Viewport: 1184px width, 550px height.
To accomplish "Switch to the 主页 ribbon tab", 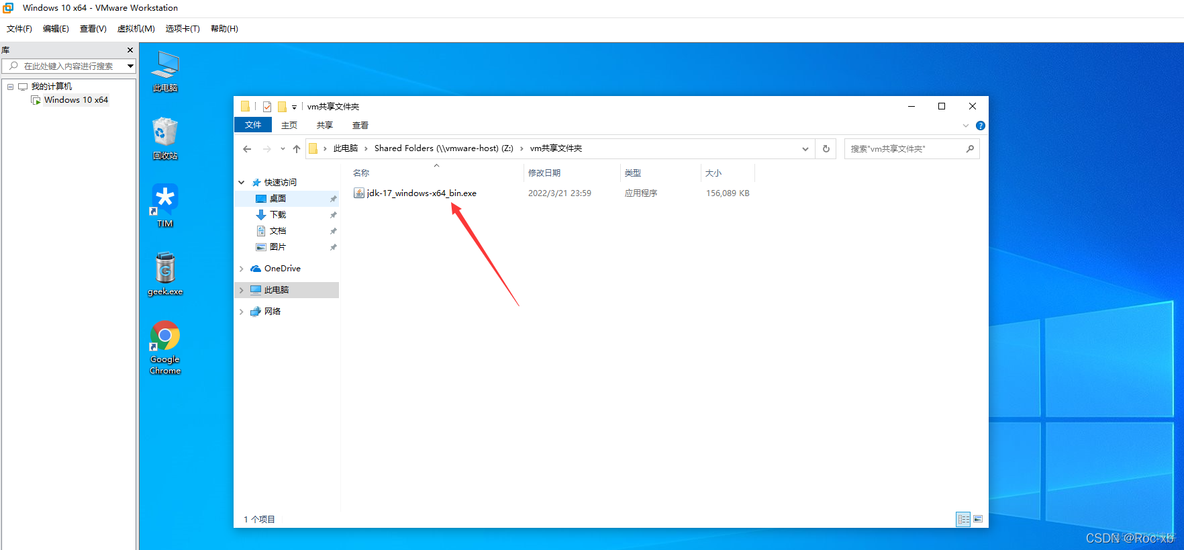I will (x=289, y=125).
